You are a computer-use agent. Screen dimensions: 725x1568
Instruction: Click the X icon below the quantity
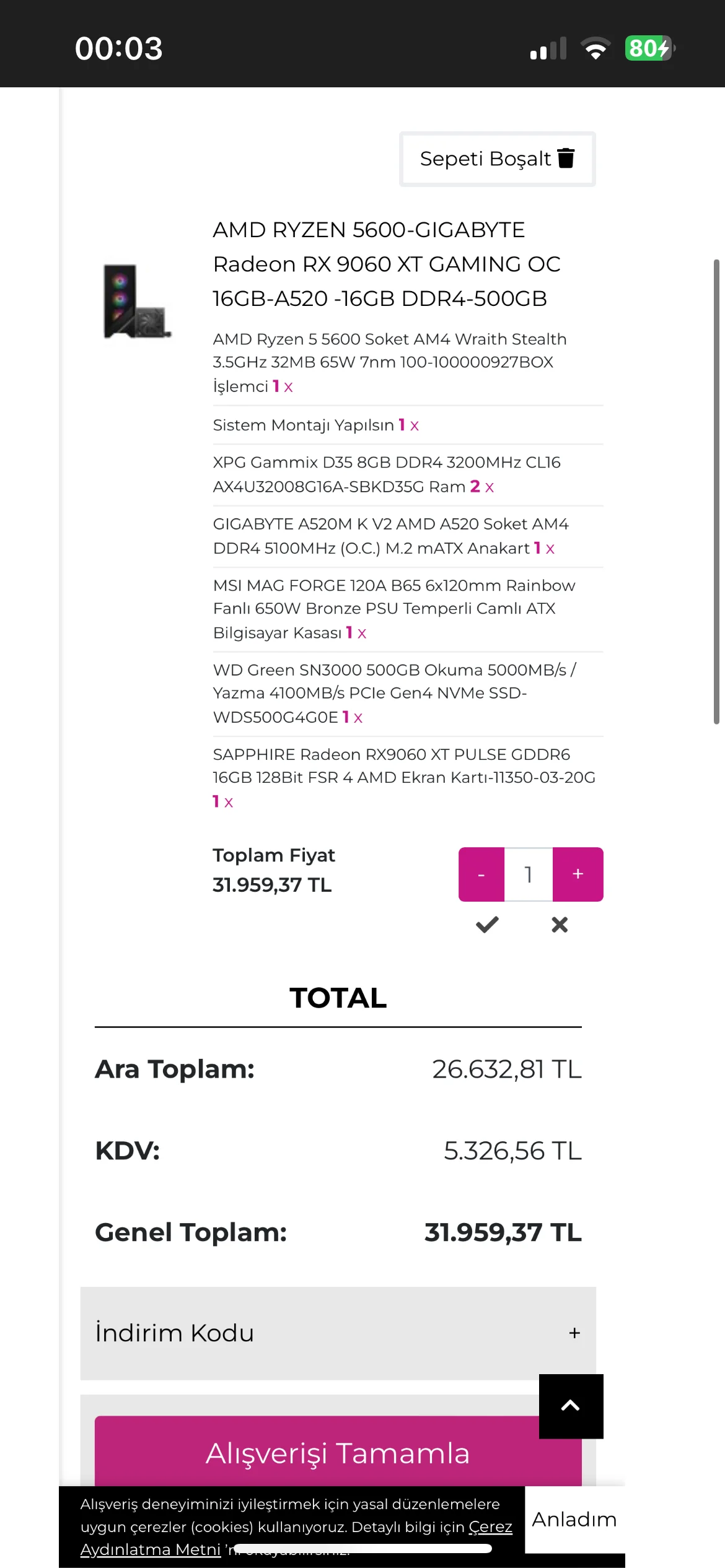(560, 925)
